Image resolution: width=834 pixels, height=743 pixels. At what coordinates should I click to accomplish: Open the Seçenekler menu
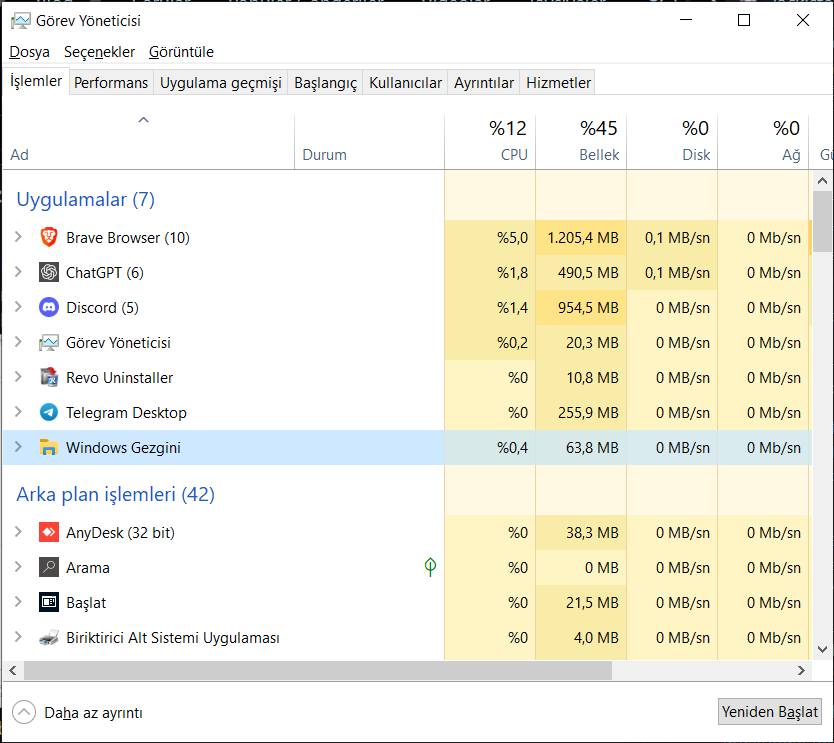[x=99, y=52]
